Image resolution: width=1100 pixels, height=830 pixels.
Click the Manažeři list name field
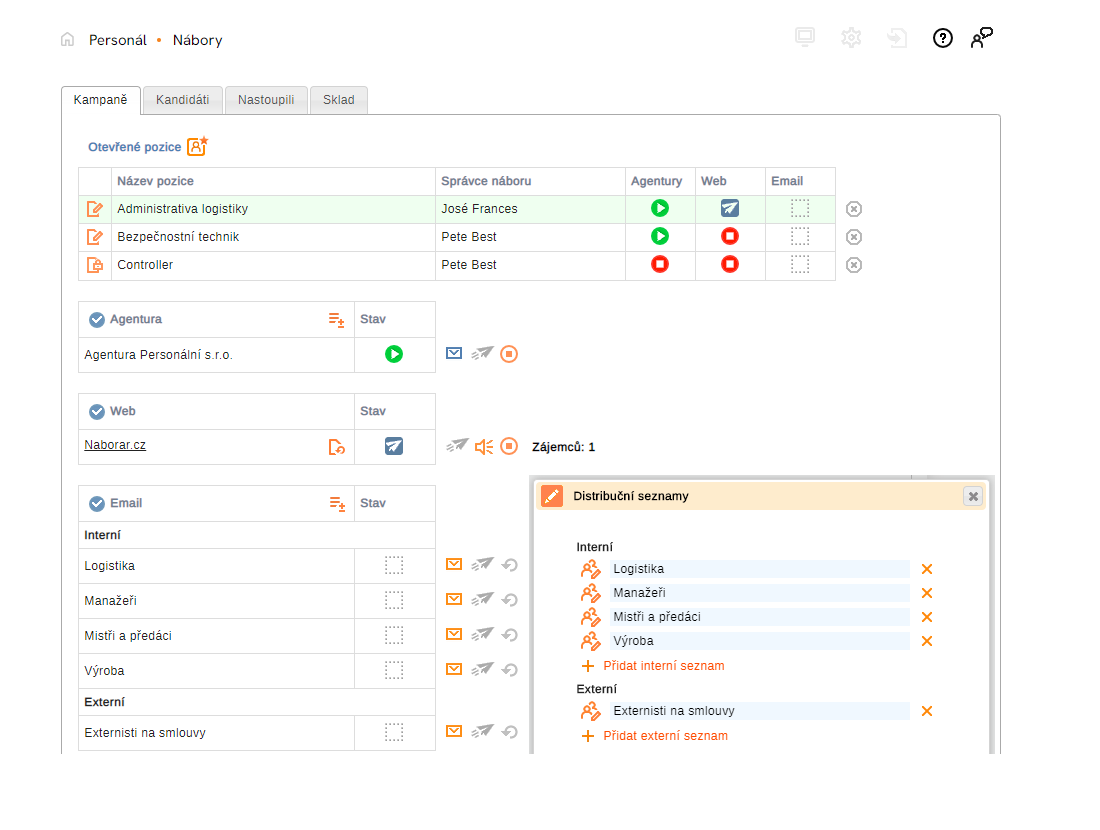pos(760,593)
